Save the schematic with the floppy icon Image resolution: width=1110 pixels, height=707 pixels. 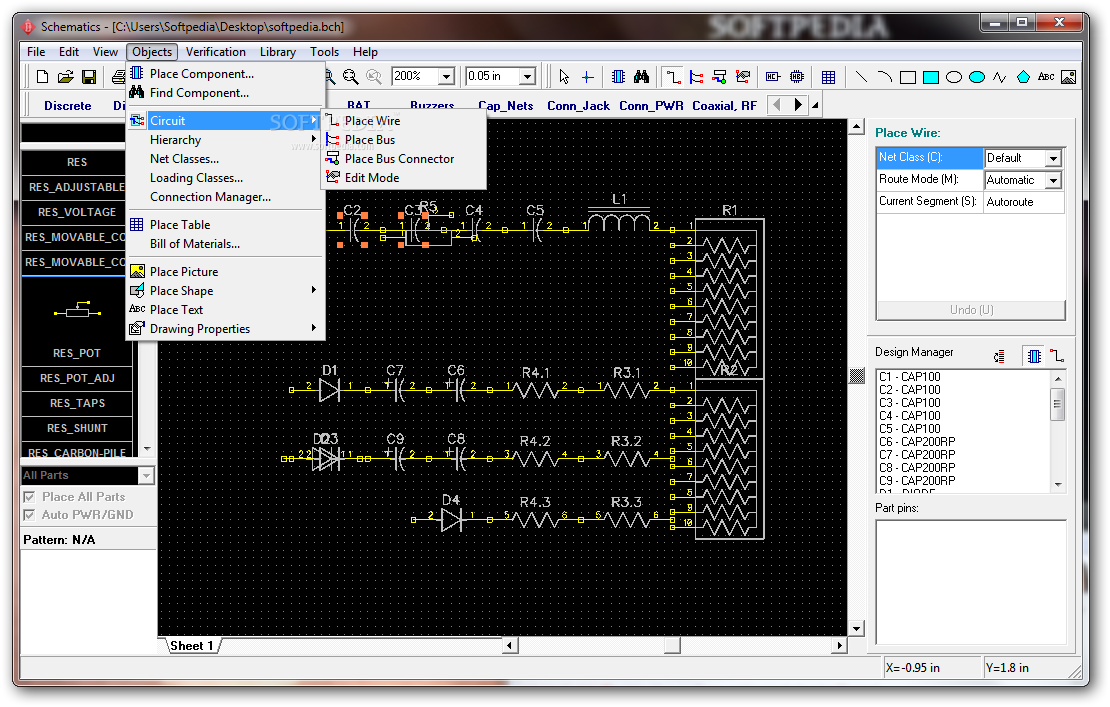tap(89, 76)
